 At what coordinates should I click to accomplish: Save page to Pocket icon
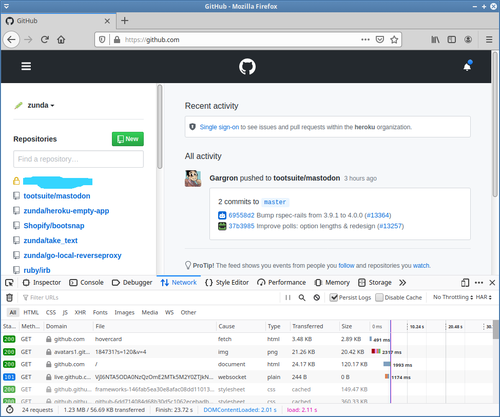point(380,40)
